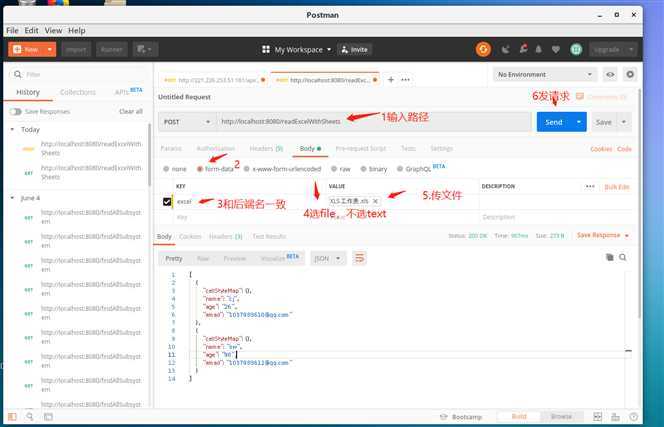Open the user avatar menu
The image size is (664, 427).
(x=576, y=50)
